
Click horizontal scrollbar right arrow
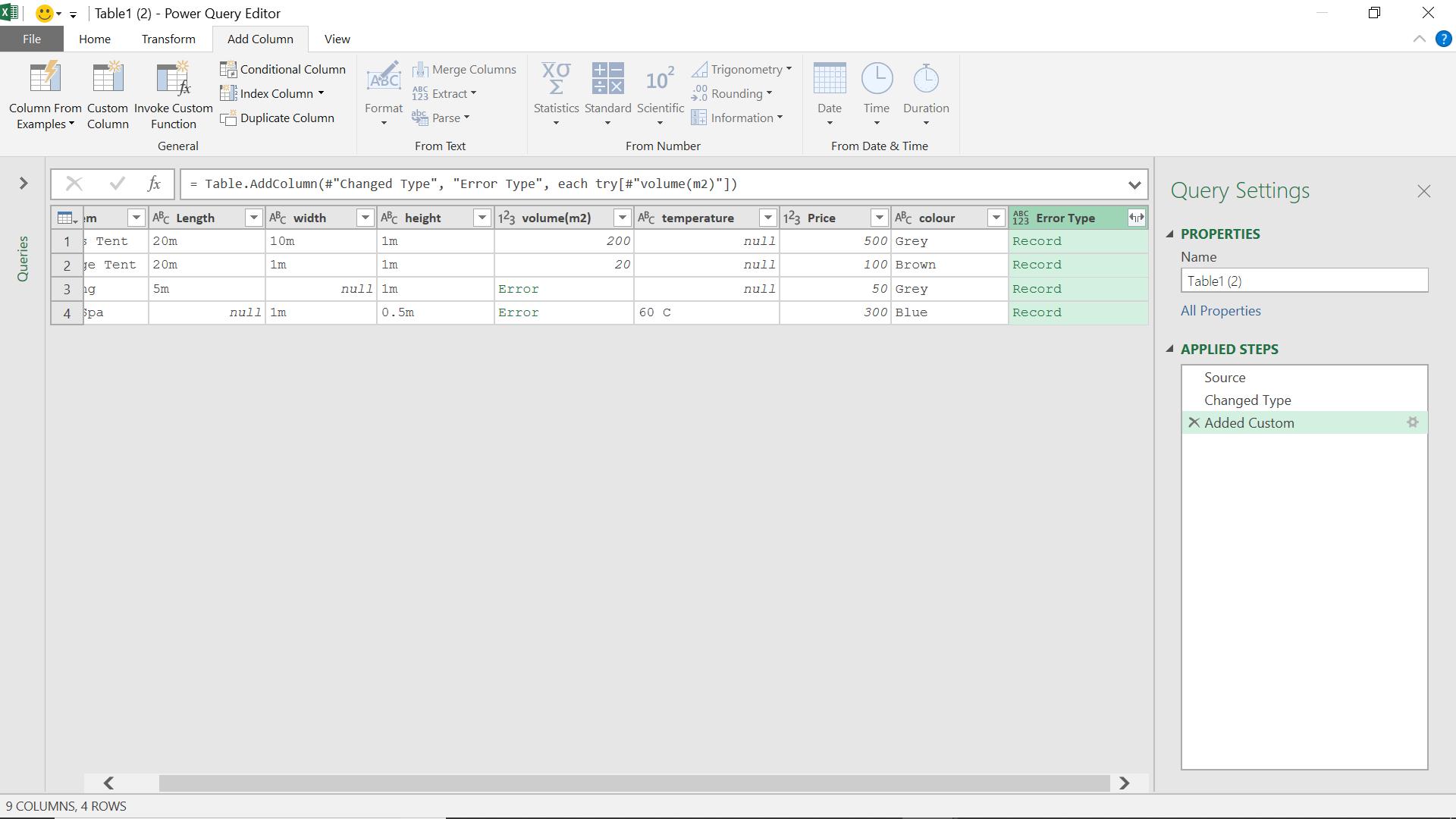pyautogui.click(x=1124, y=783)
